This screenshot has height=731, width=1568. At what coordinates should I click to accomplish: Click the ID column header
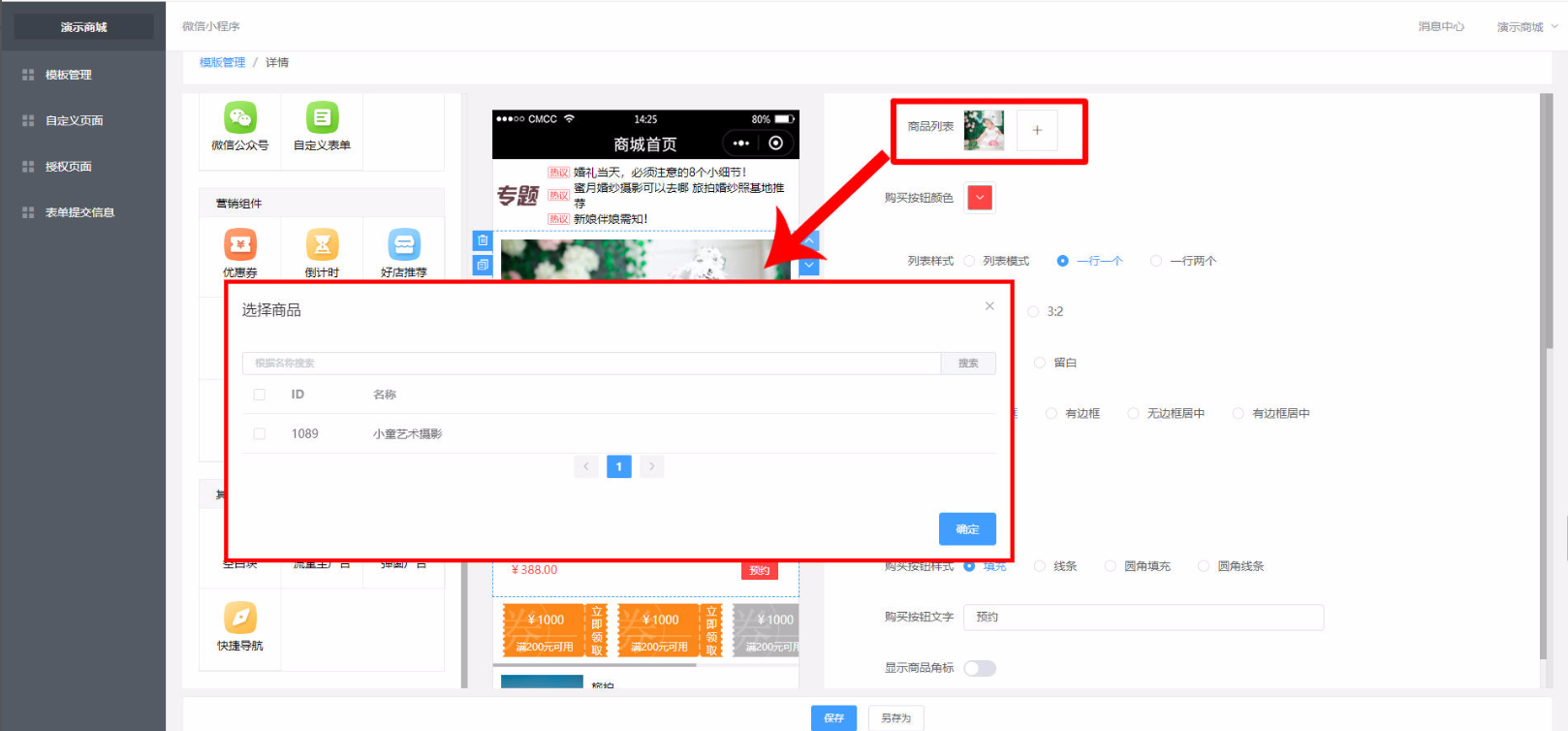click(x=298, y=395)
